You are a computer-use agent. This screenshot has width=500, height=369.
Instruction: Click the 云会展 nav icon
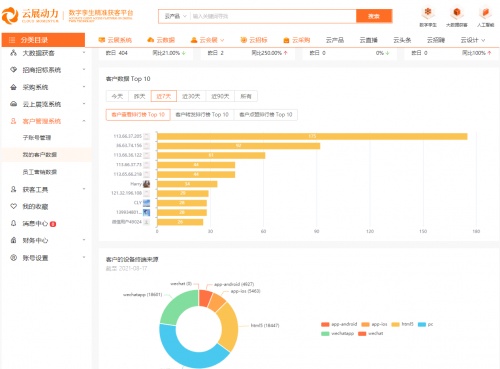(194, 40)
